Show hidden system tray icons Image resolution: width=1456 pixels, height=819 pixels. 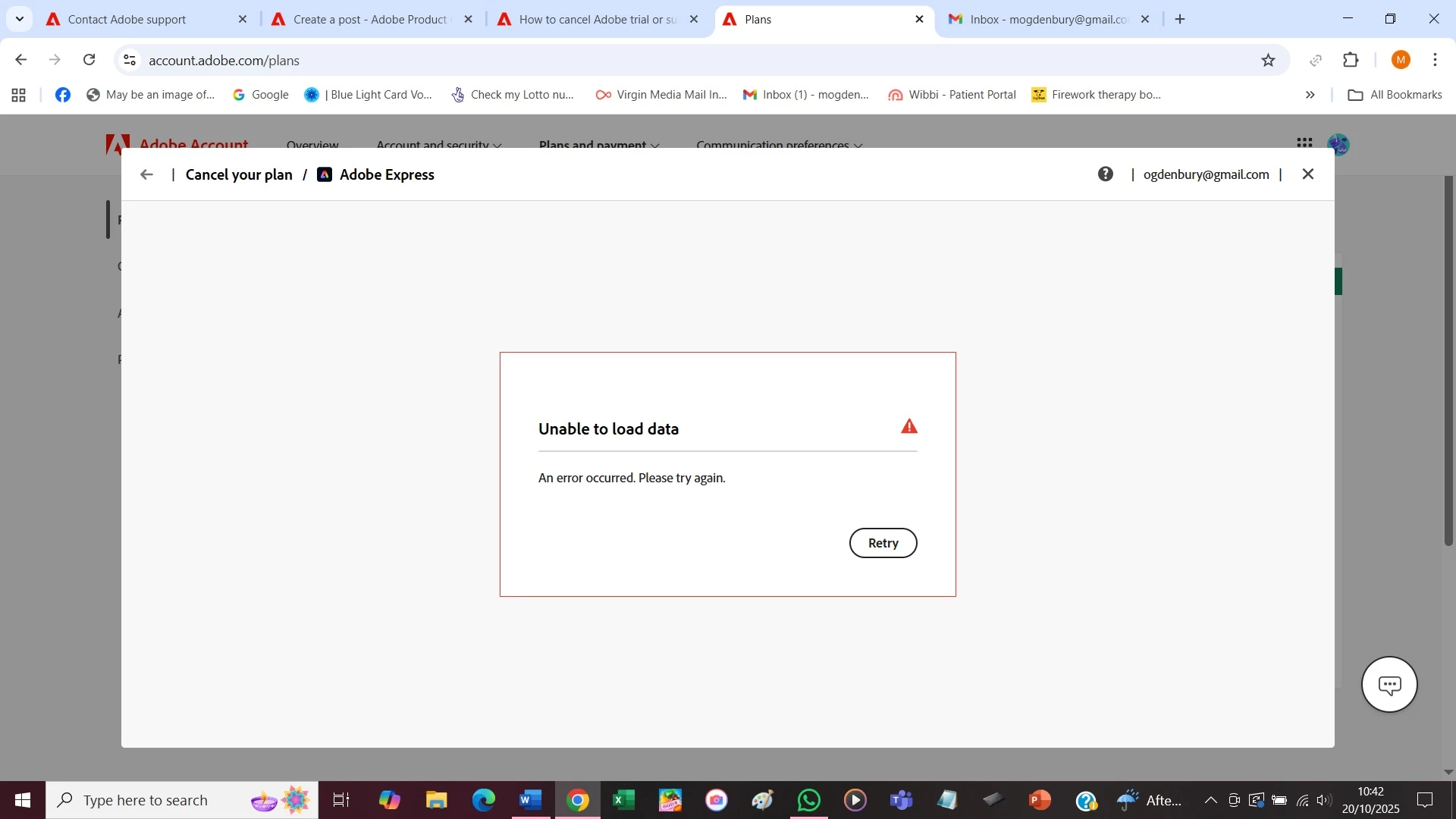1210,801
